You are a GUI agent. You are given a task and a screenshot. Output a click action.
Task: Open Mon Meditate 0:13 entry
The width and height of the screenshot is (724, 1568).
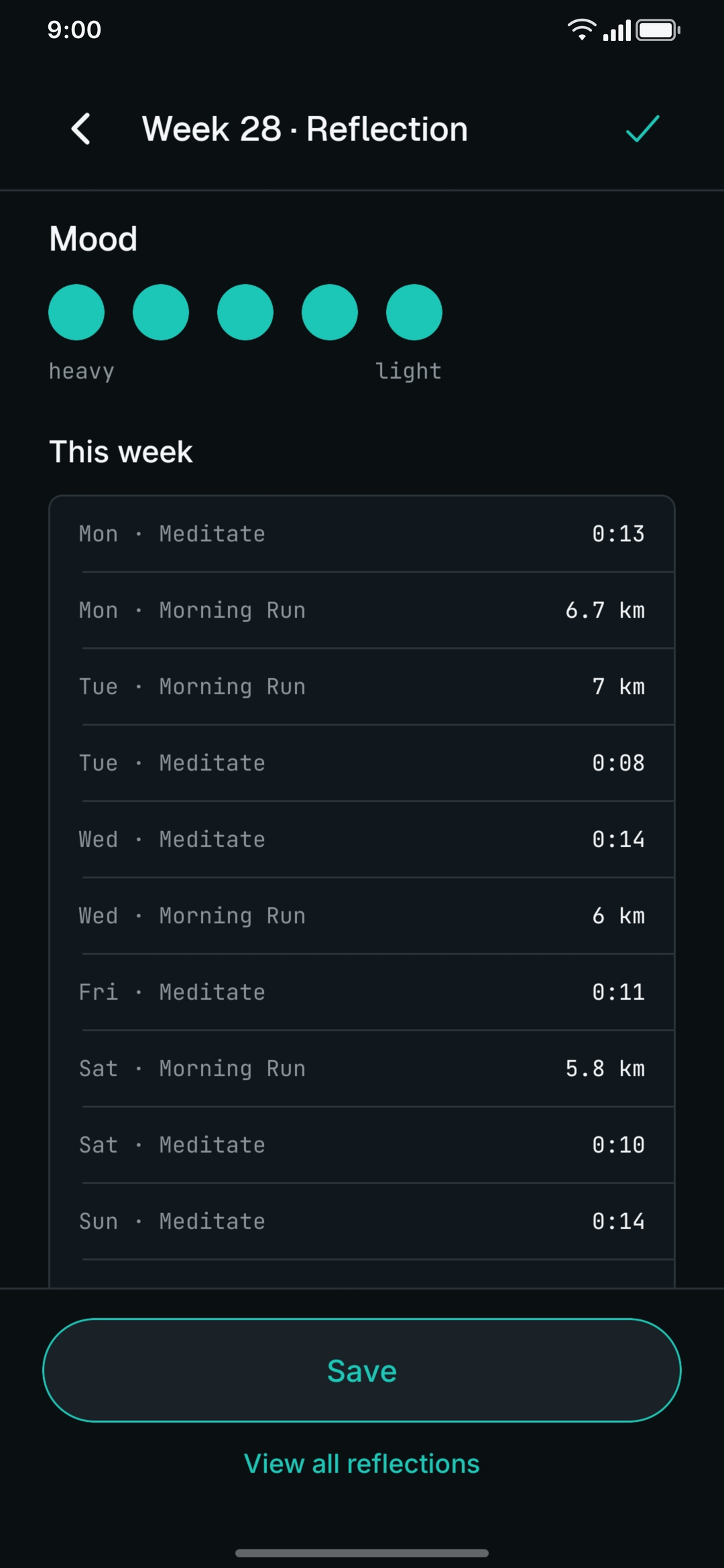tap(362, 534)
